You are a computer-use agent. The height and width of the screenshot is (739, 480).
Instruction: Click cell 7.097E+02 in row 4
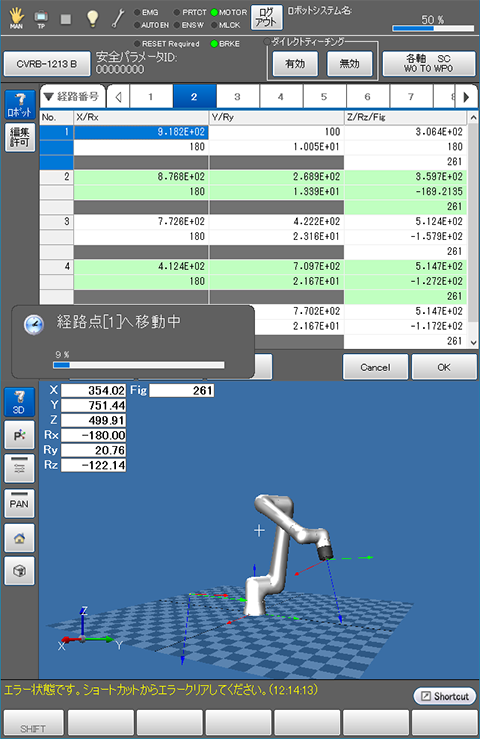[x=277, y=266]
